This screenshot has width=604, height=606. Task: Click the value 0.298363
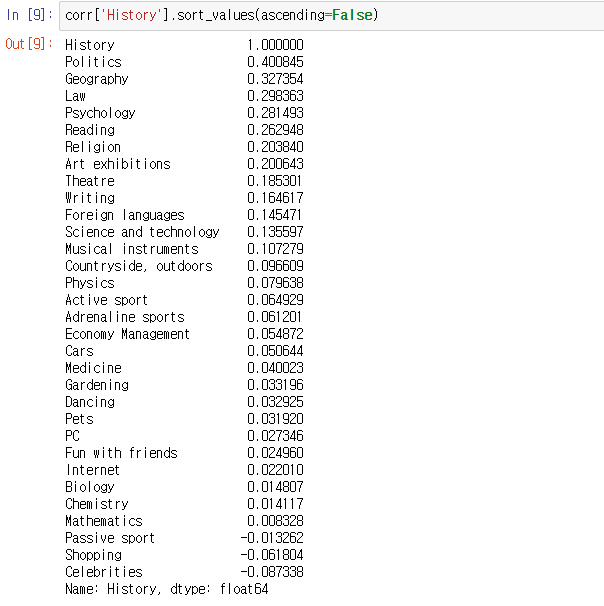275,96
